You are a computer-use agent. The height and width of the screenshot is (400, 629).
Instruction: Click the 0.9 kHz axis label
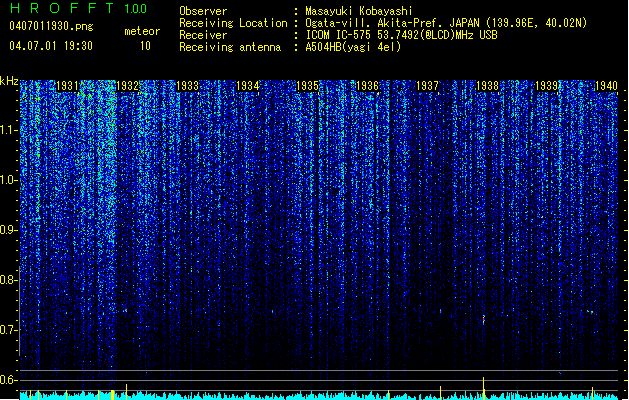[x=8, y=230]
